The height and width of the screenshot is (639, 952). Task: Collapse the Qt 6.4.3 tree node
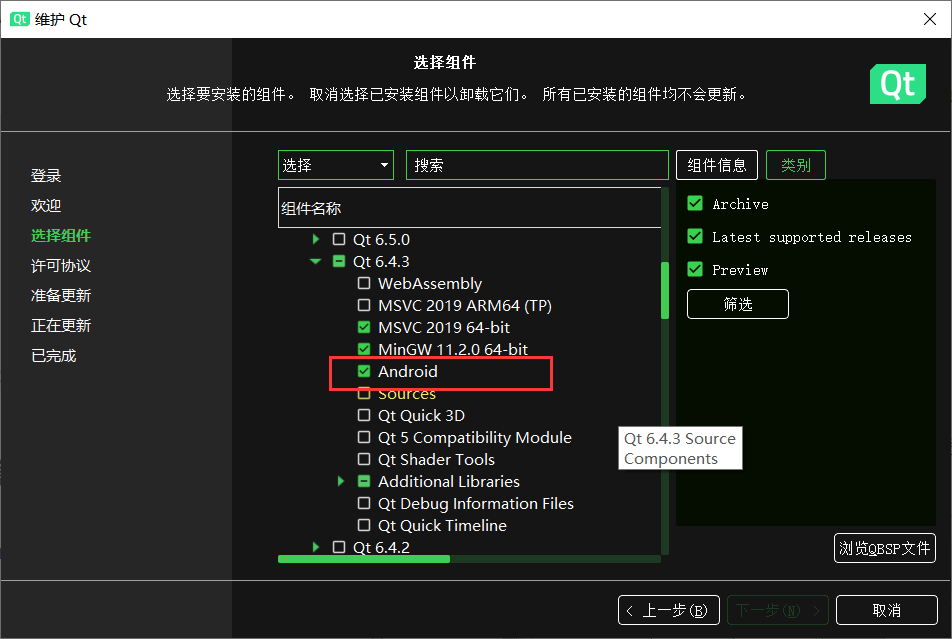pyautogui.click(x=316, y=261)
